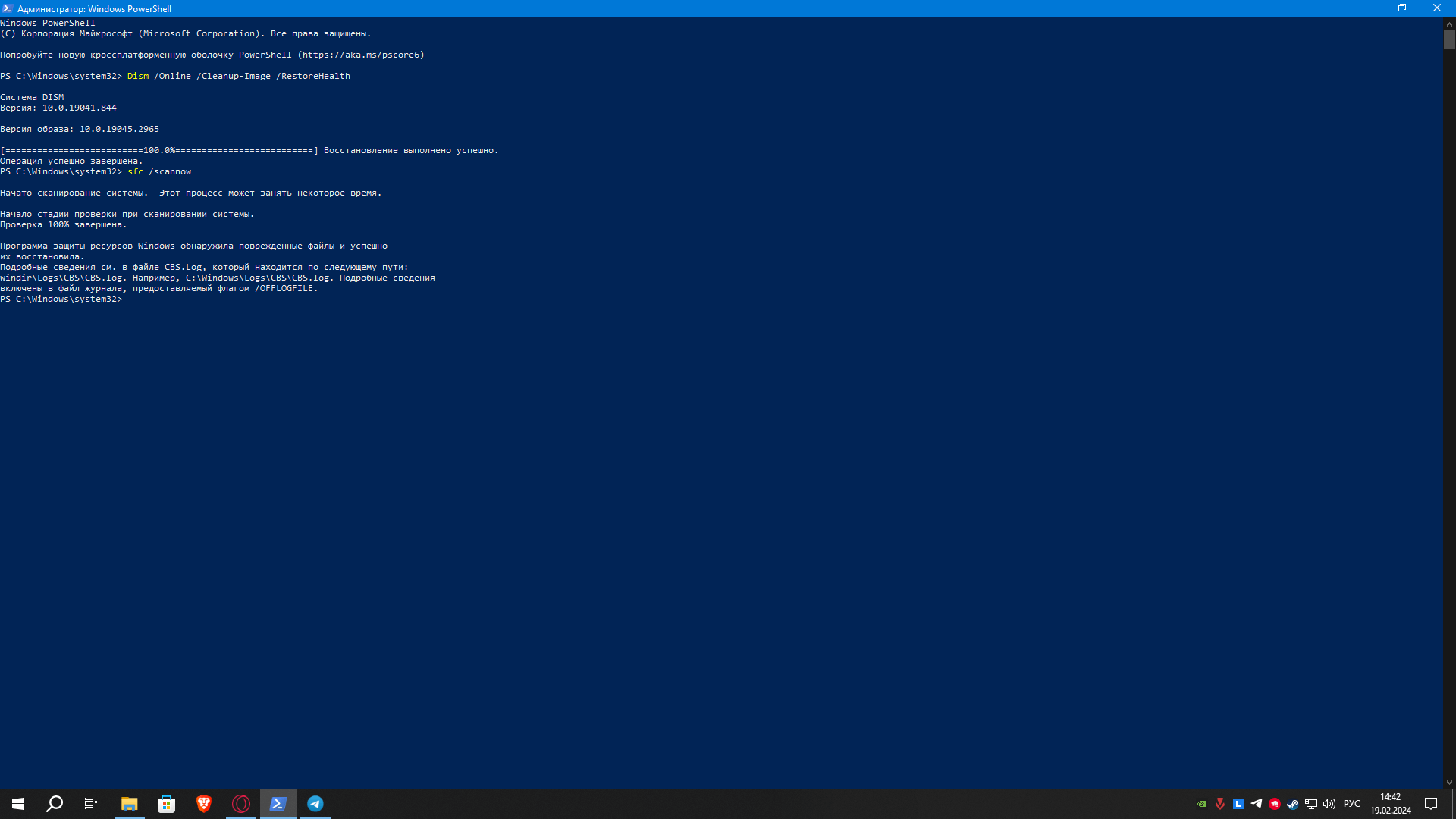1456x819 pixels.
Task: Open PowerShell window system menu icon
Action: tap(8, 8)
